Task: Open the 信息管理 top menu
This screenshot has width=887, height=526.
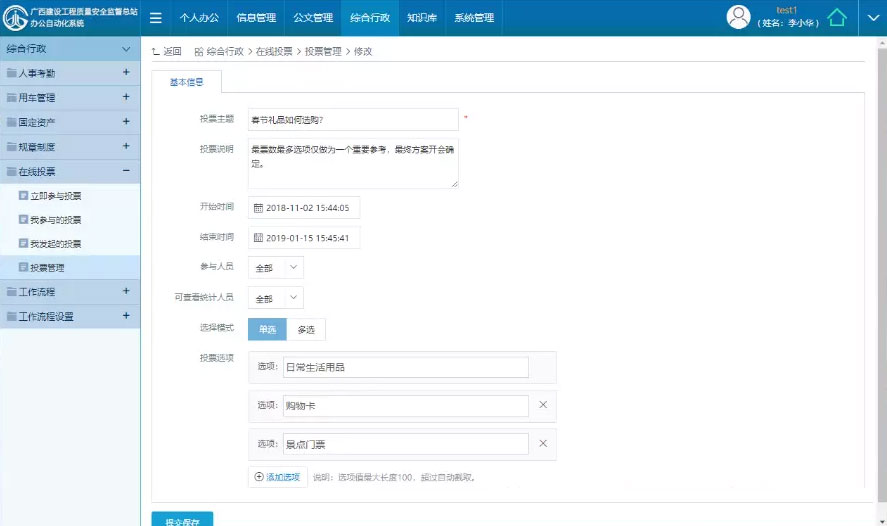Action: (256, 18)
